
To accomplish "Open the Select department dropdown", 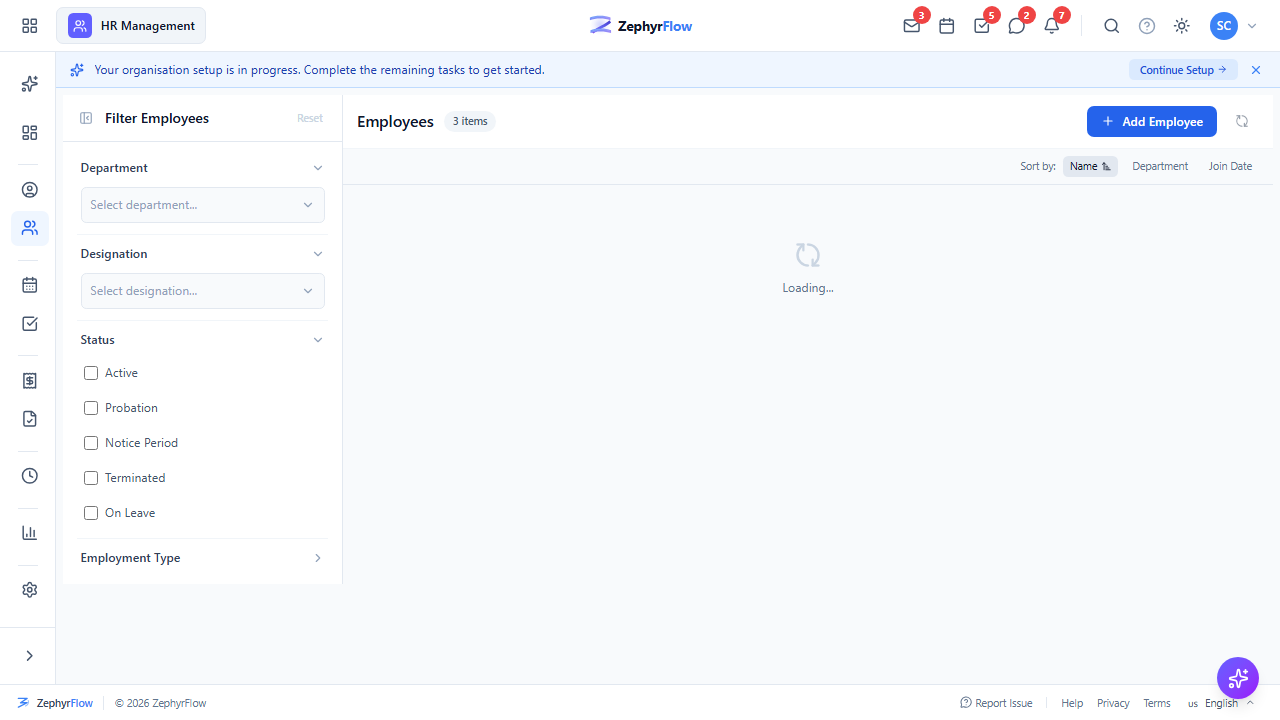I will 203,205.
